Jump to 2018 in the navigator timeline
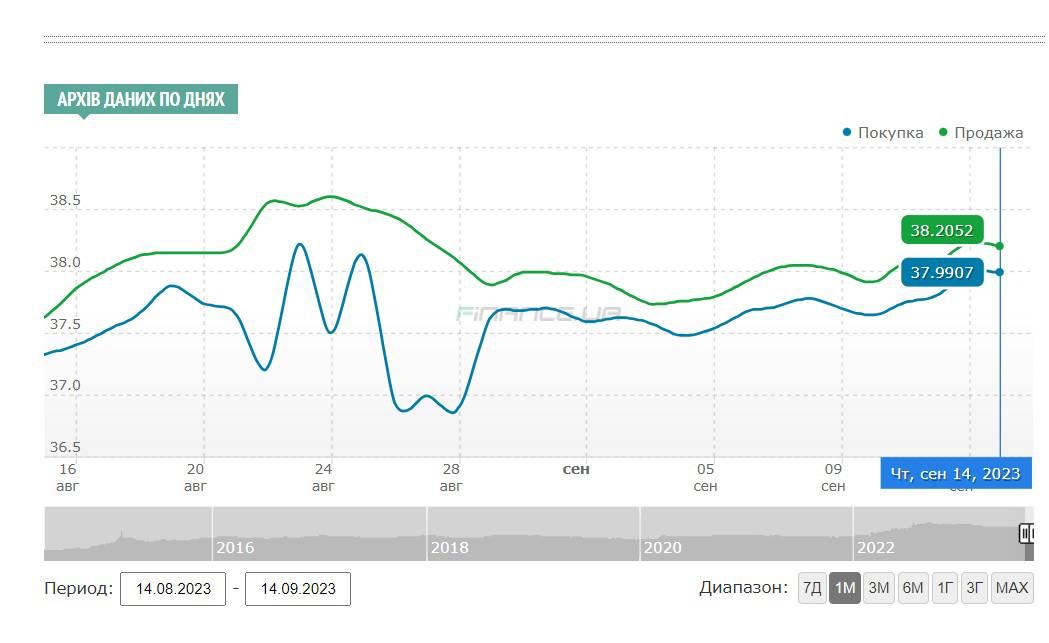The image size is (1049, 643). (449, 548)
